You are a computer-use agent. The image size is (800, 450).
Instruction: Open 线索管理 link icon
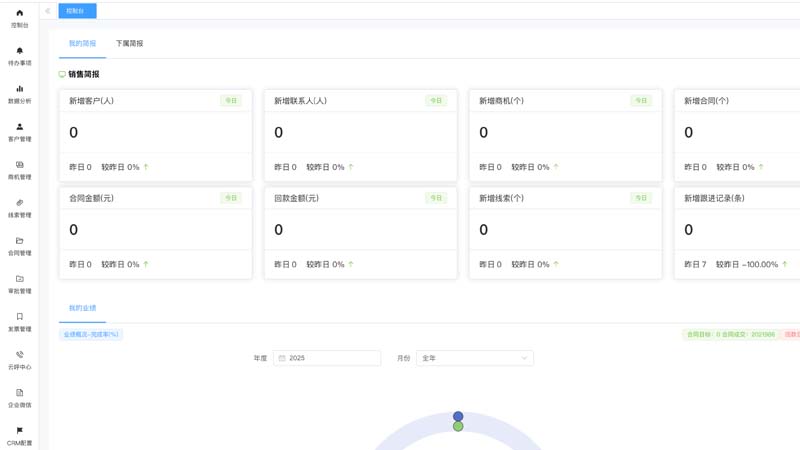click(19, 203)
